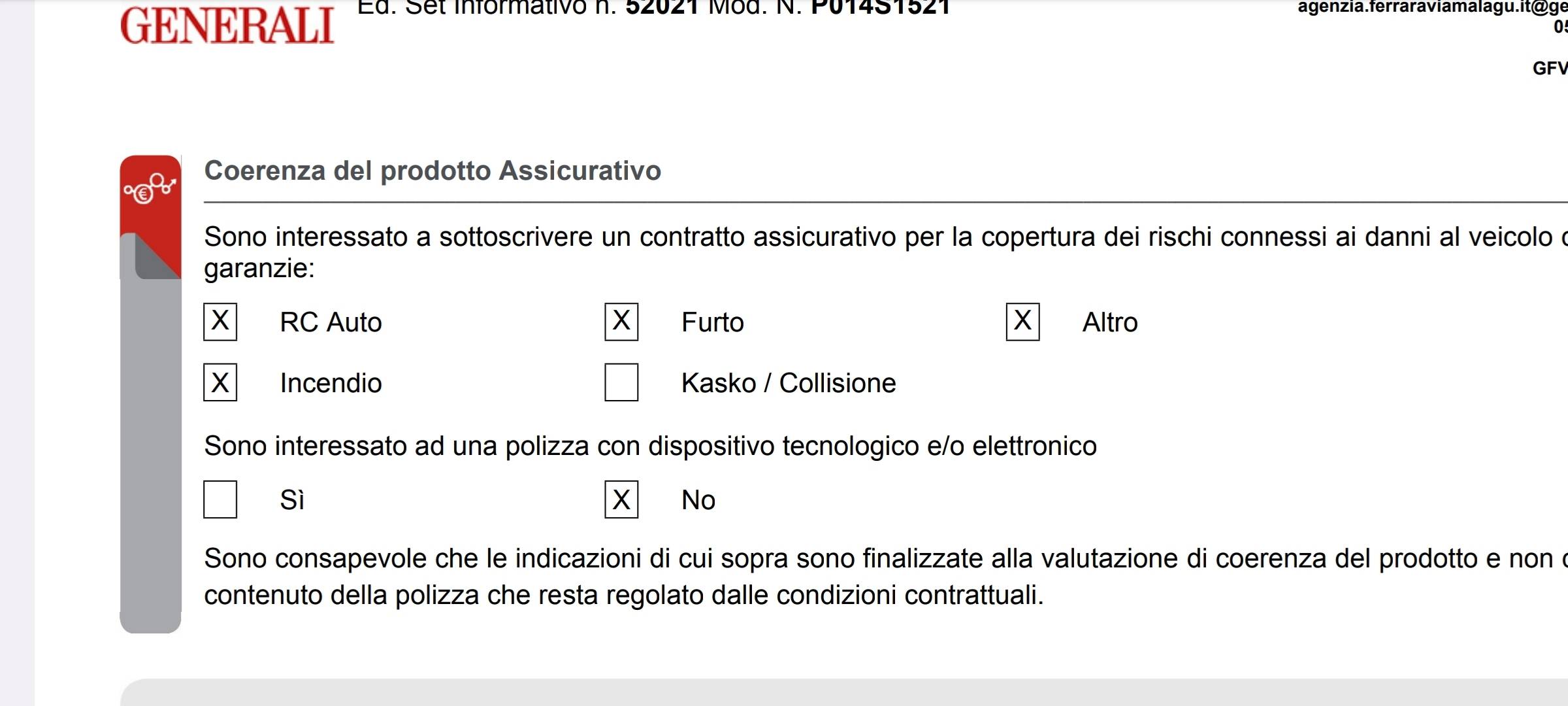
Task: Click the RC Auto label text
Action: pos(331,322)
